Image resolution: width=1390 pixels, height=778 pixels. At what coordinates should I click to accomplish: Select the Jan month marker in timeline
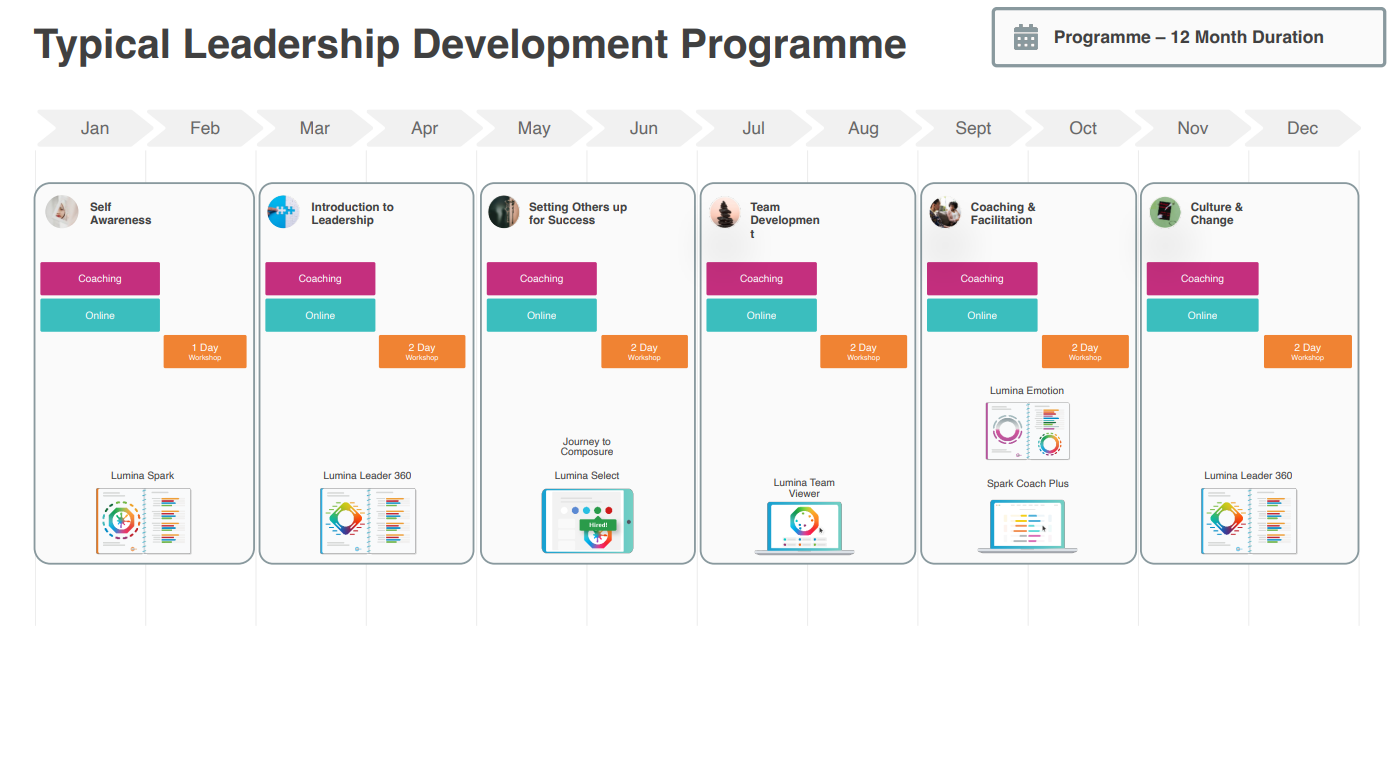(95, 128)
